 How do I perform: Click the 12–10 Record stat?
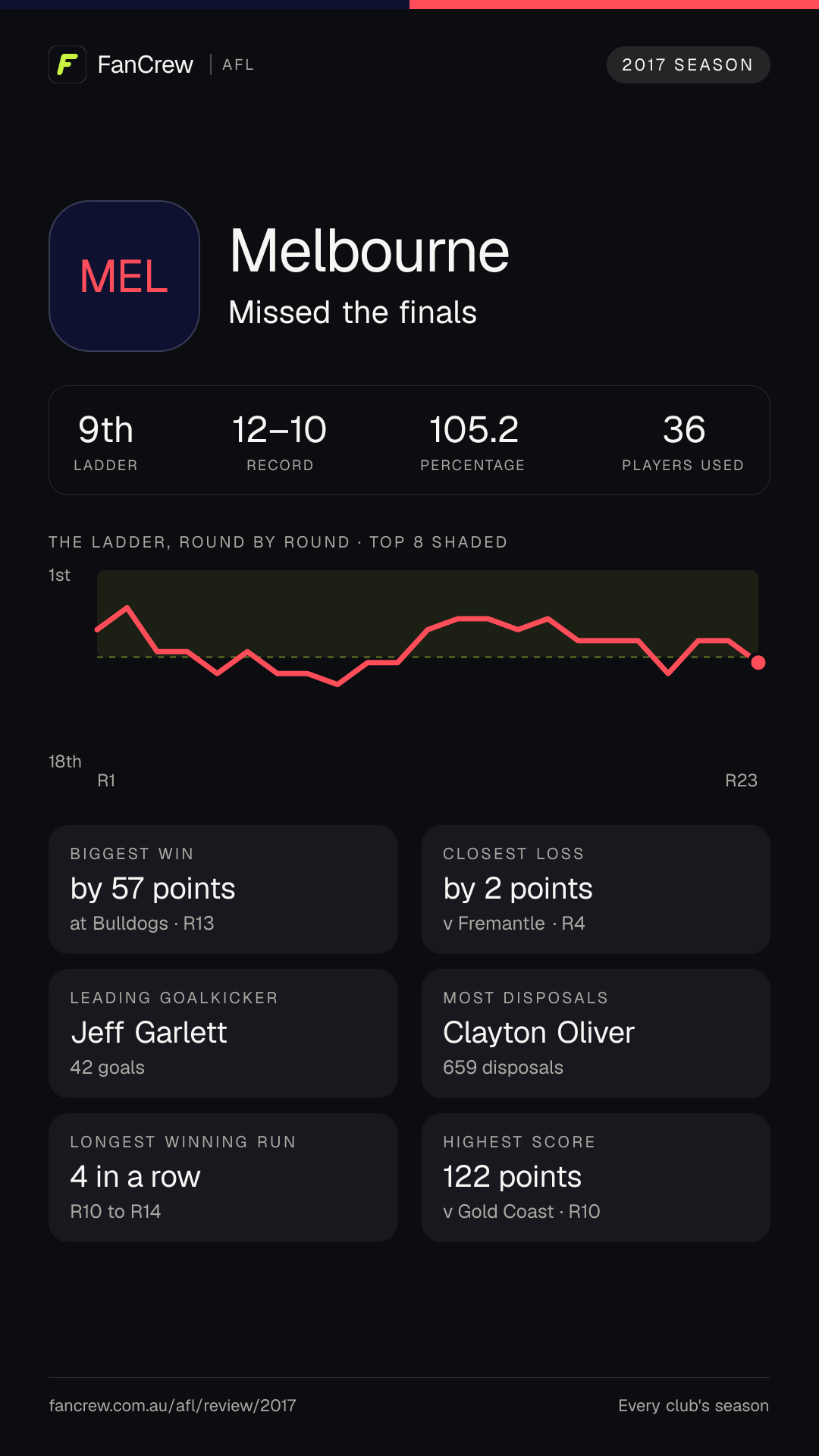(x=280, y=442)
